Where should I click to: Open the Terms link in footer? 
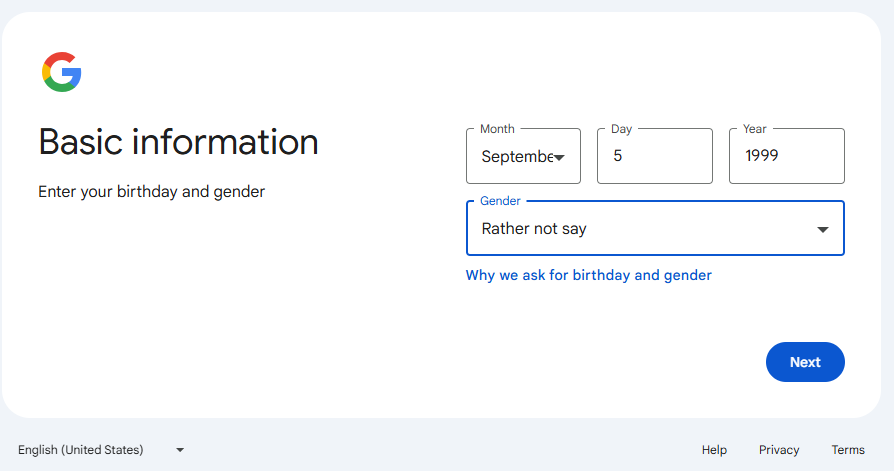coord(848,450)
